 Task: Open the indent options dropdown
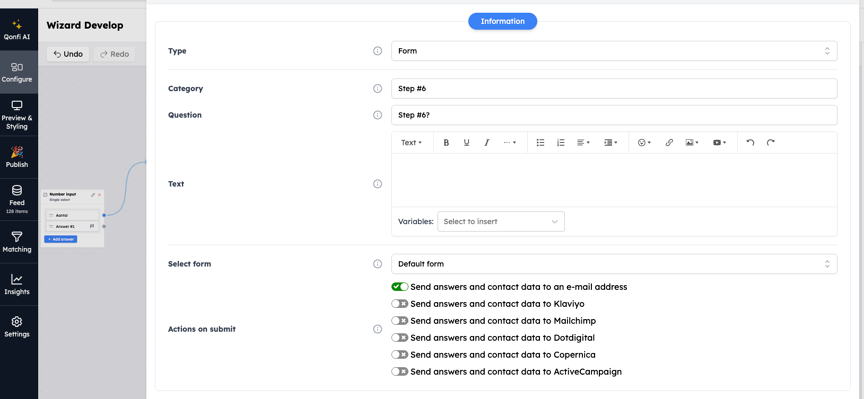coord(611,143)
